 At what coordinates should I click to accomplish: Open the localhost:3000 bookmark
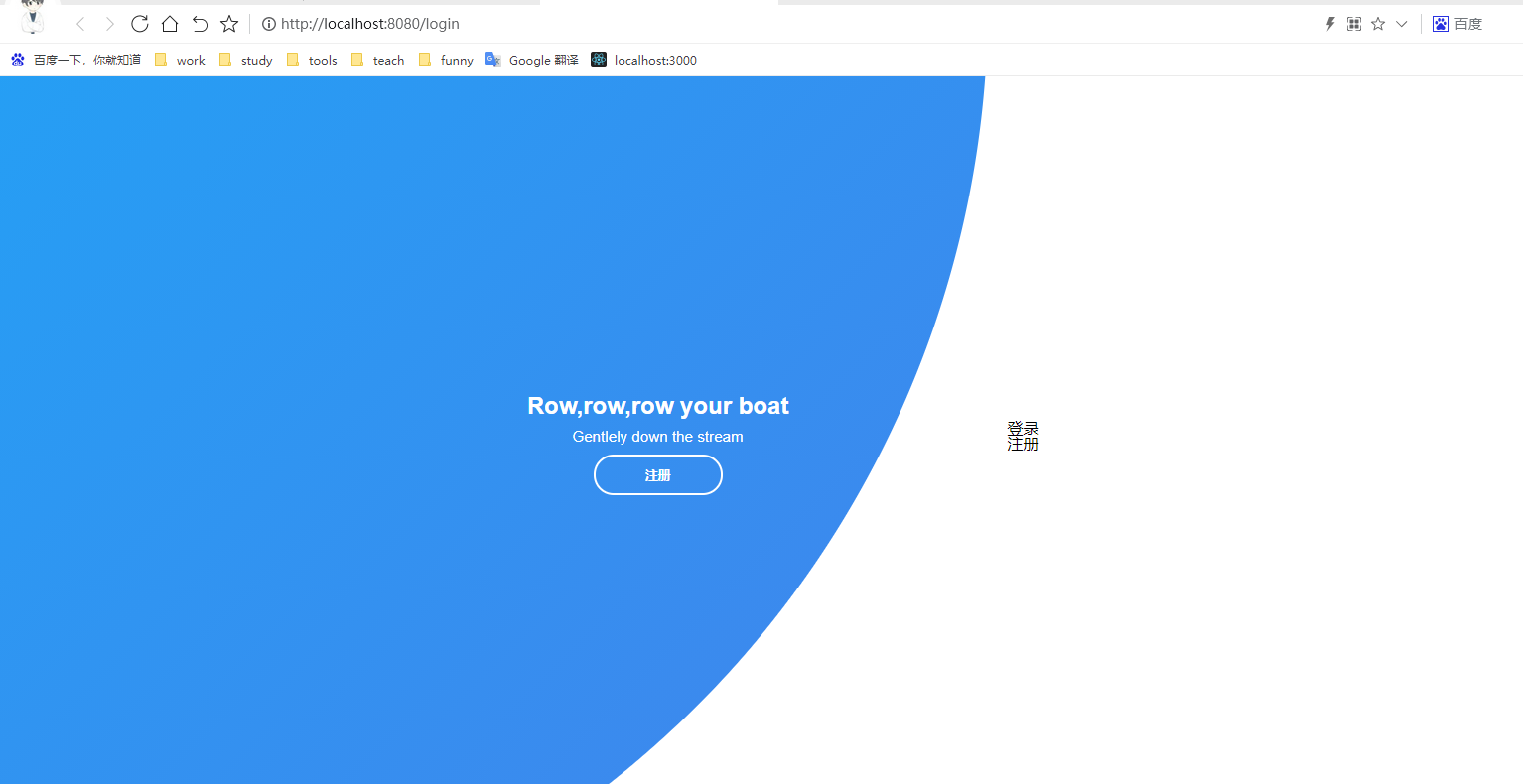click(x=644, y=60)
